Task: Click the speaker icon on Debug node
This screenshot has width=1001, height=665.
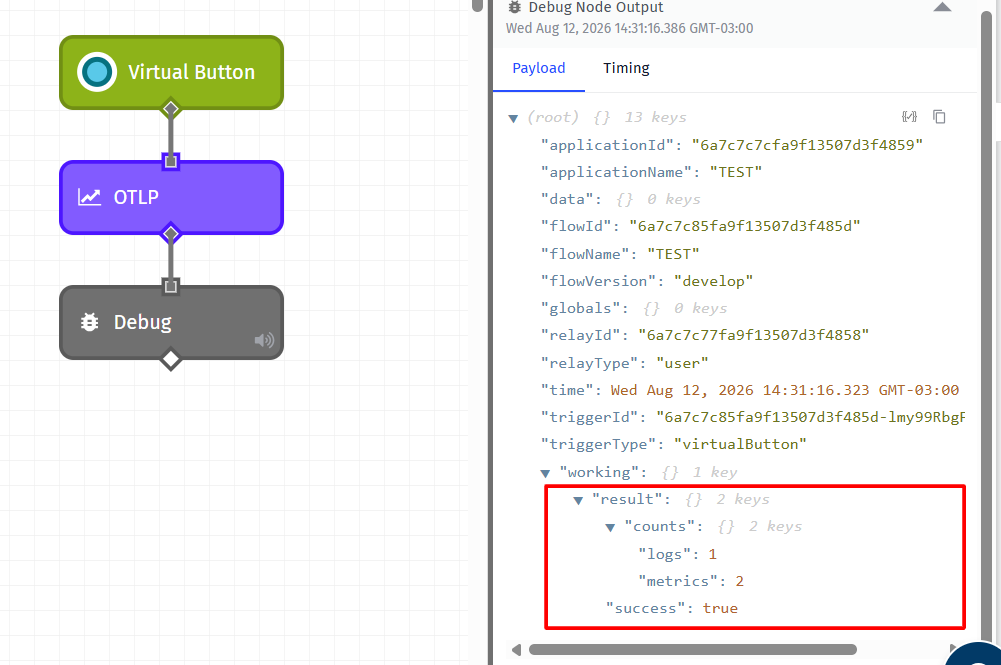Action: pos(264,340)
